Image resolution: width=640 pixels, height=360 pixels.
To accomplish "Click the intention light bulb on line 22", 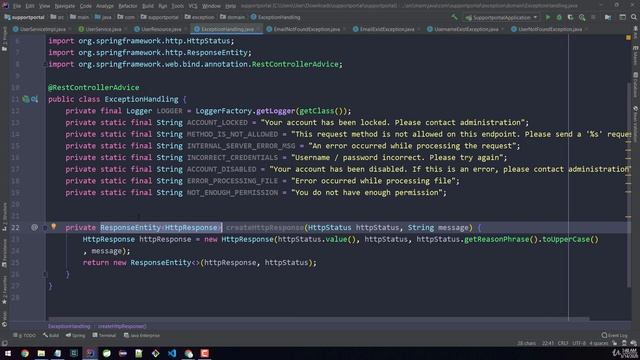I will coord(53,227).
